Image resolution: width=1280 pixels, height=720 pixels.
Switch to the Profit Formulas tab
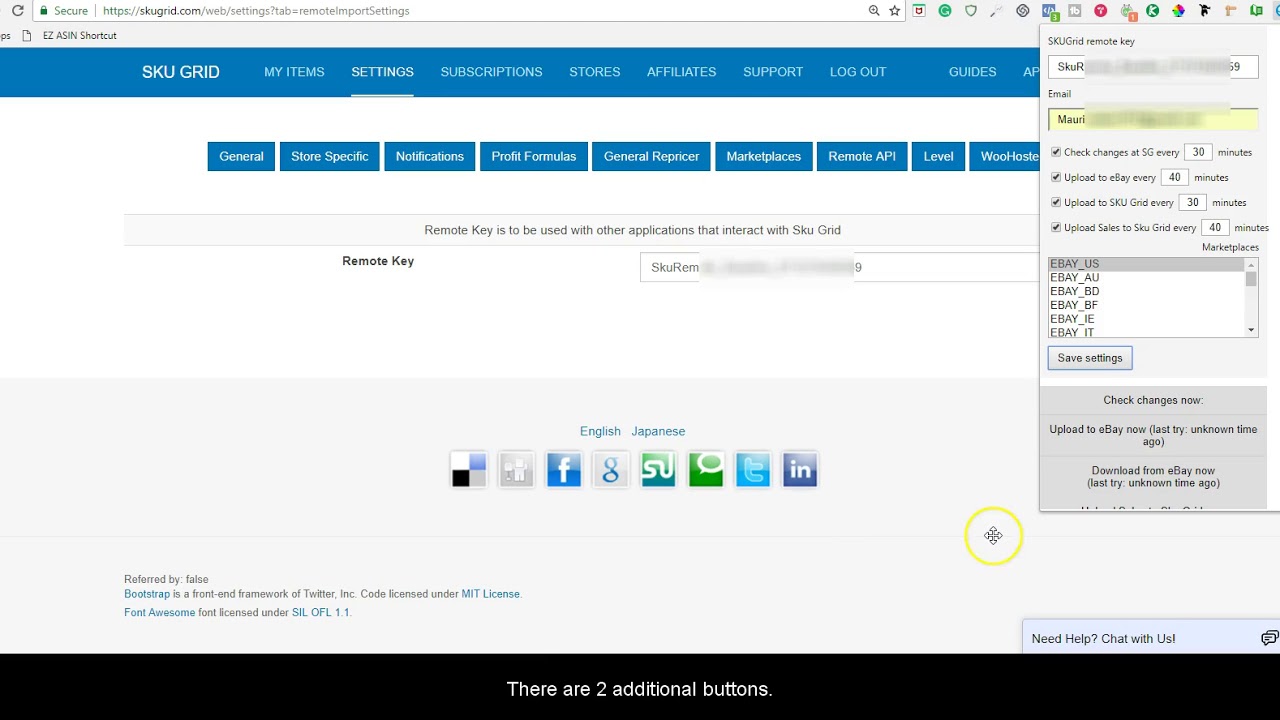pyautogui.click(x=533, y=156)
